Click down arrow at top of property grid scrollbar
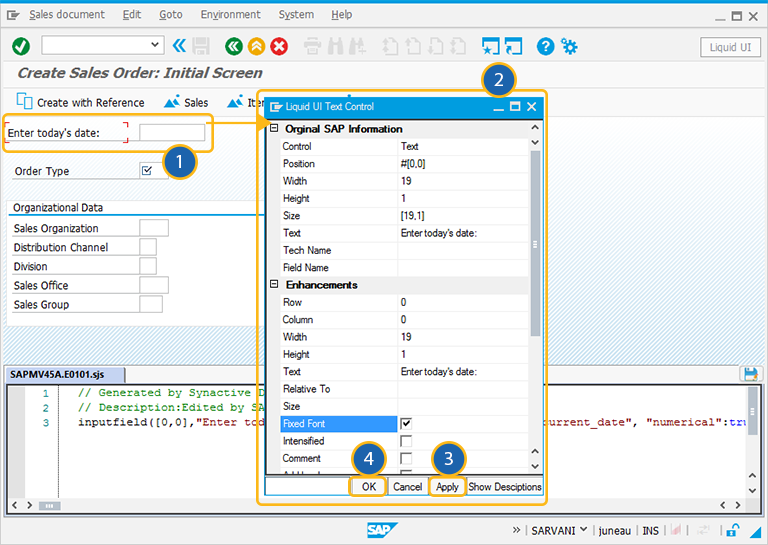The height and width of the screenshot is (545, 768). [535, 142]
